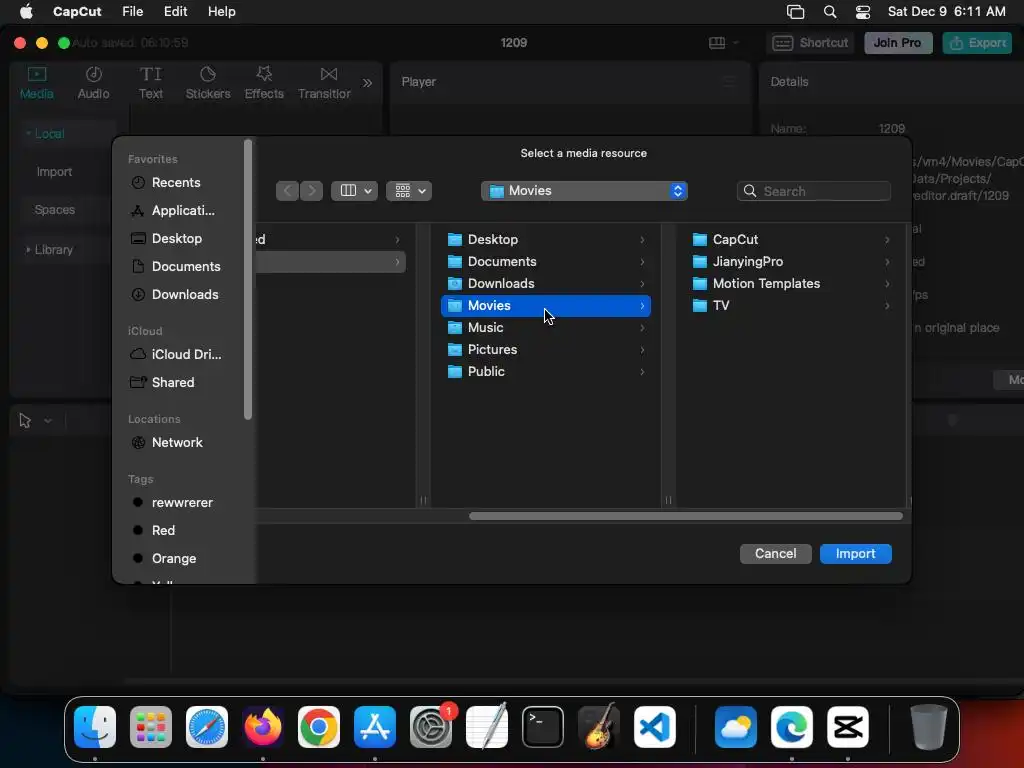Open the Help menu
This screenshot has width=1024, height=768.
click(x=221, y=12)
